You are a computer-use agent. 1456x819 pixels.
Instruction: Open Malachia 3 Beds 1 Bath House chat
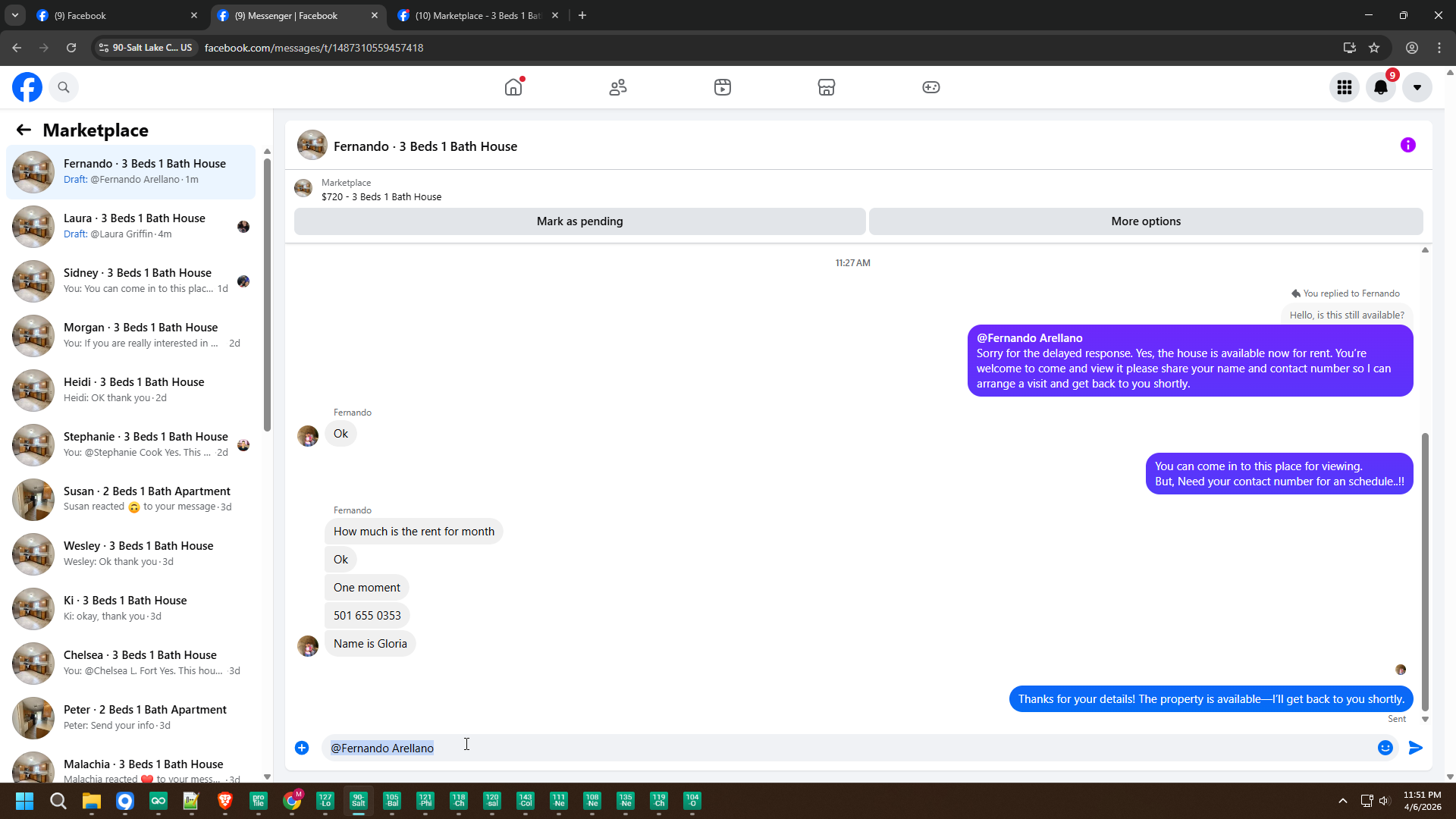[x=130, y=766]
